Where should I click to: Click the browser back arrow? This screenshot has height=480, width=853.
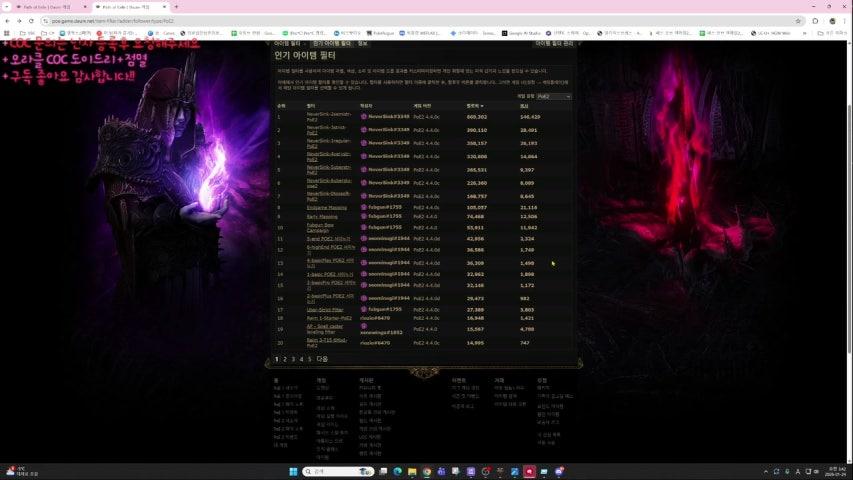point(7,20)
